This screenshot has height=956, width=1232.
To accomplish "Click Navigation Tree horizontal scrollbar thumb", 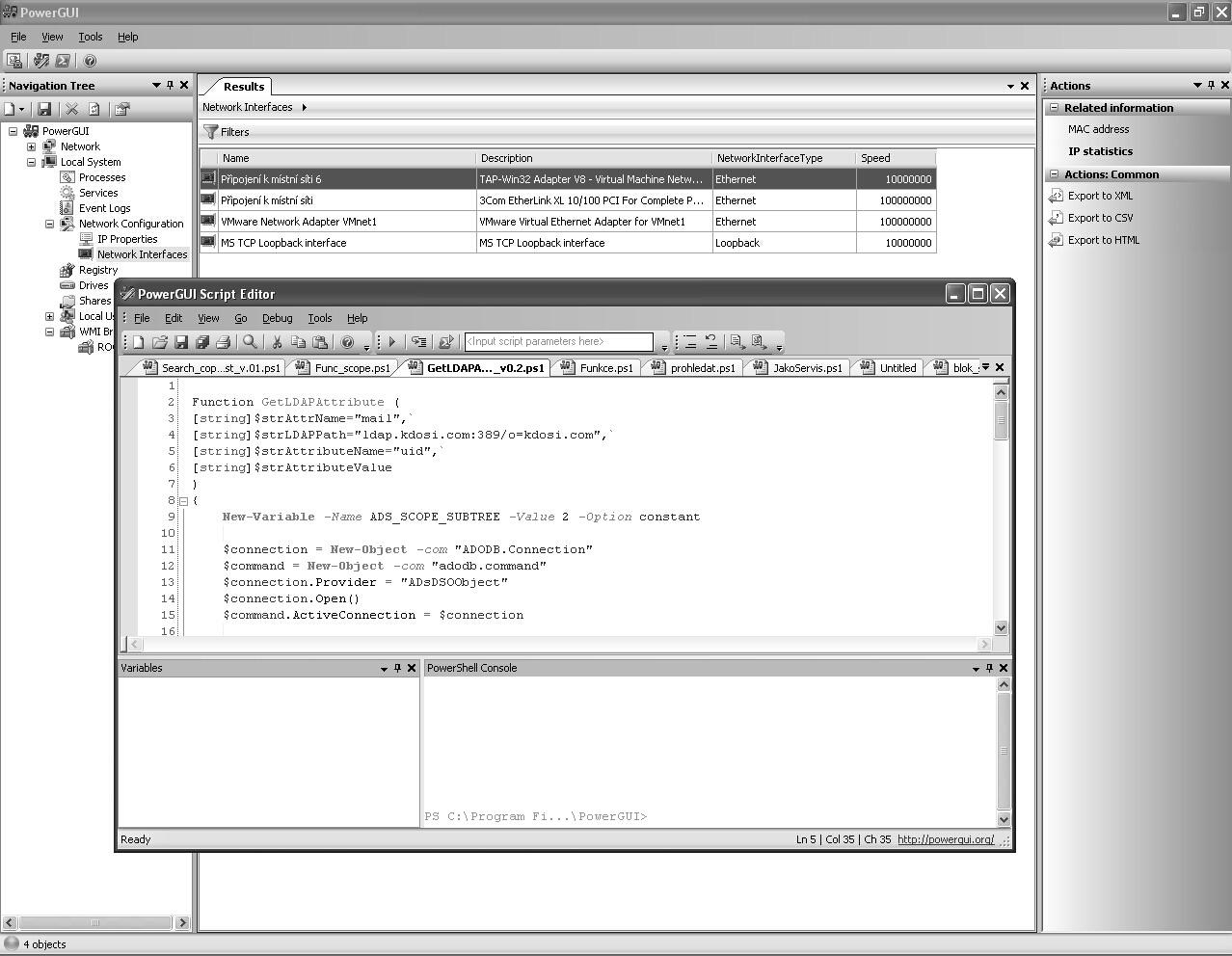I will pos(94,922).
